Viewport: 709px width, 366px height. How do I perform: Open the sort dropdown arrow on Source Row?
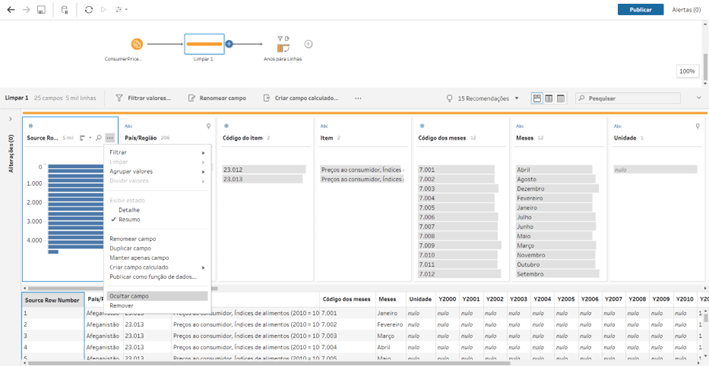click(90, 138)
